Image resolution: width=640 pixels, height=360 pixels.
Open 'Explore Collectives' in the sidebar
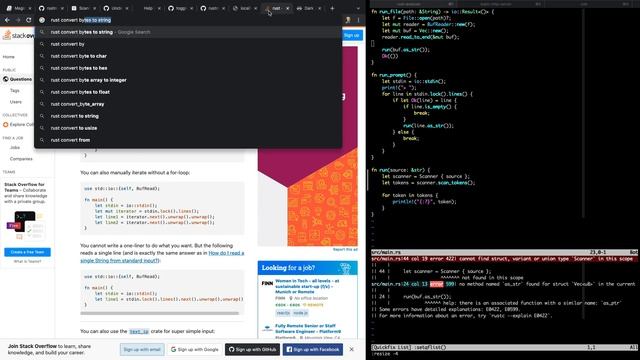coord(21,124)
